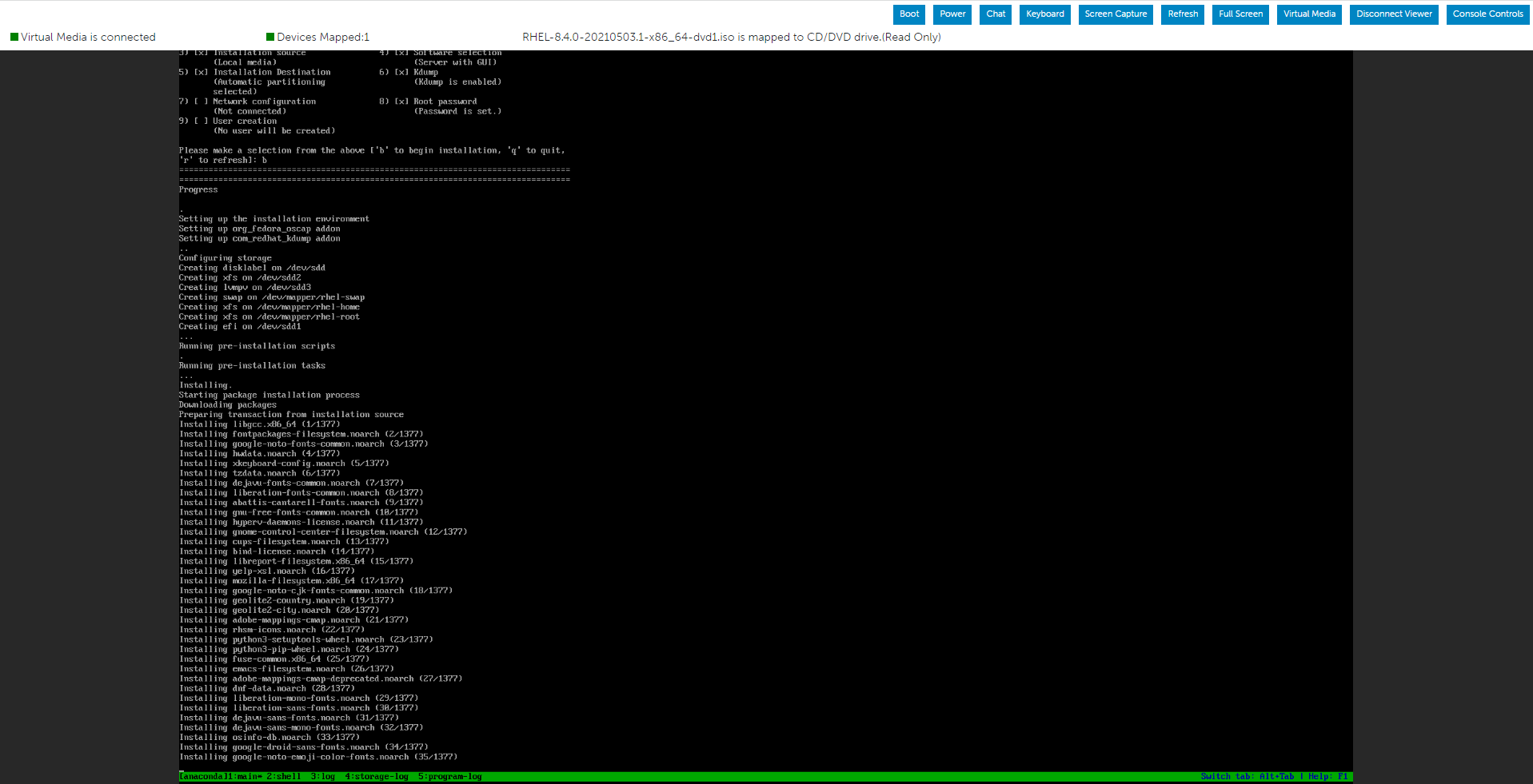1533x784 pixels.
Task: Open the Chat panel
Action: pyautogui.click(x=994, y=14)
